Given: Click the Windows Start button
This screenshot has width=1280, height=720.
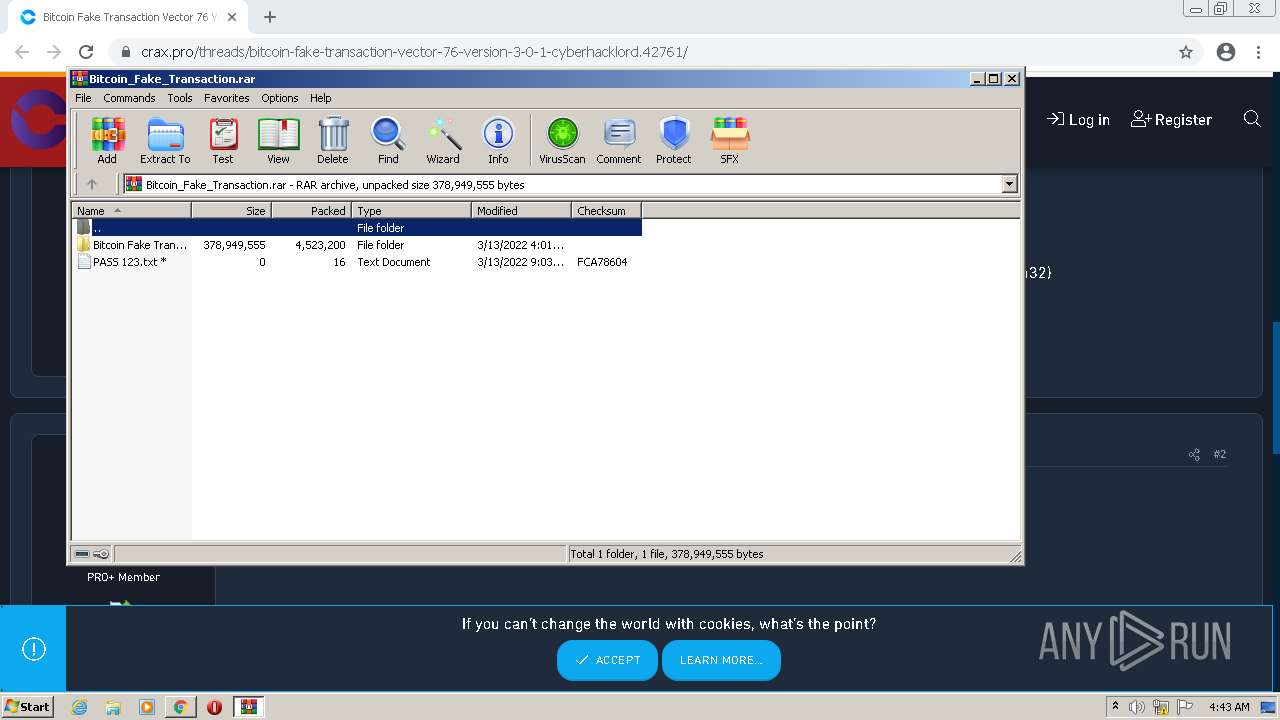Looking at the screenshot, I should point(27,706).
